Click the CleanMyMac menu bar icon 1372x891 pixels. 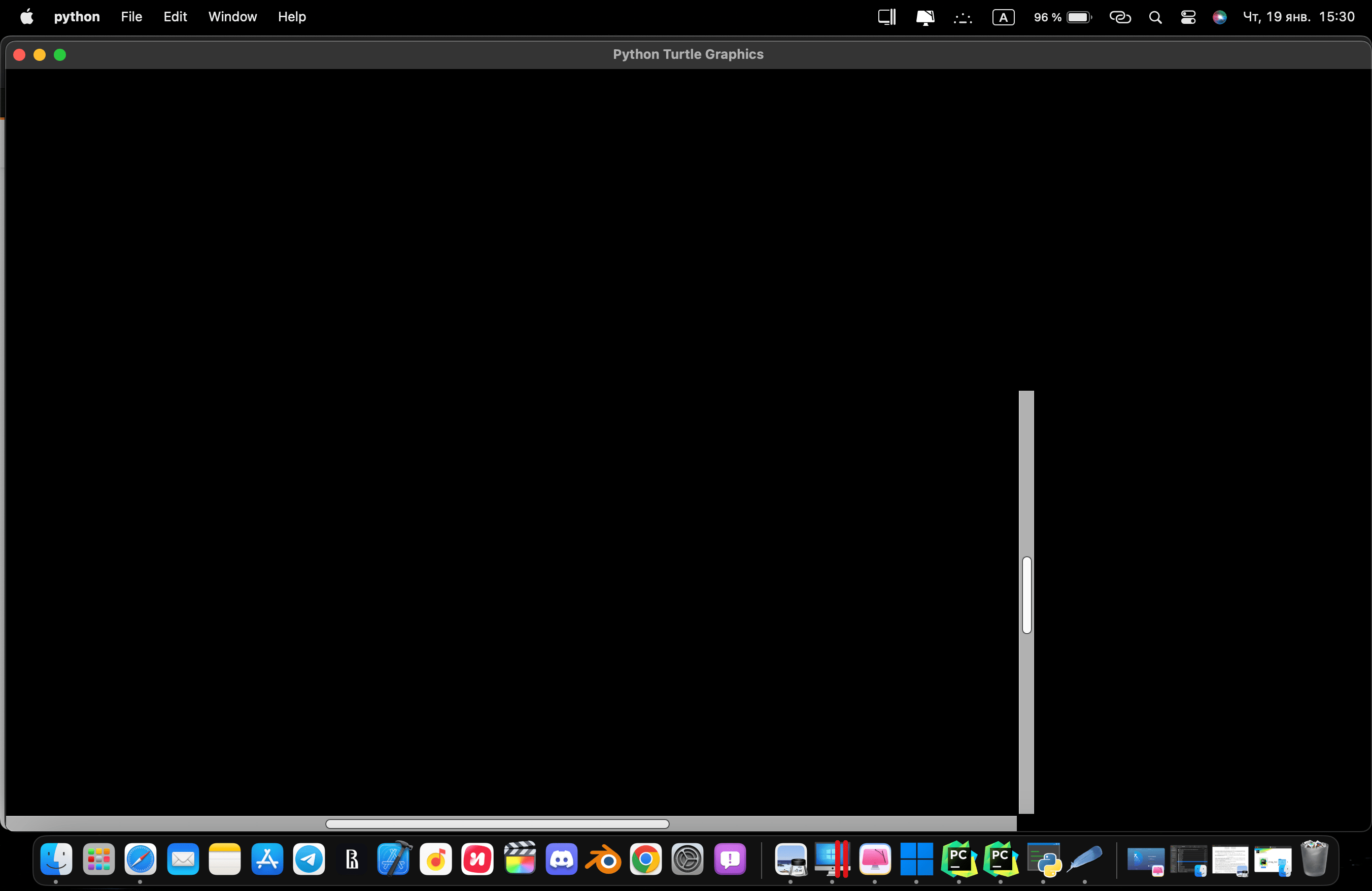pyautogui.click(x=925, y=17)
